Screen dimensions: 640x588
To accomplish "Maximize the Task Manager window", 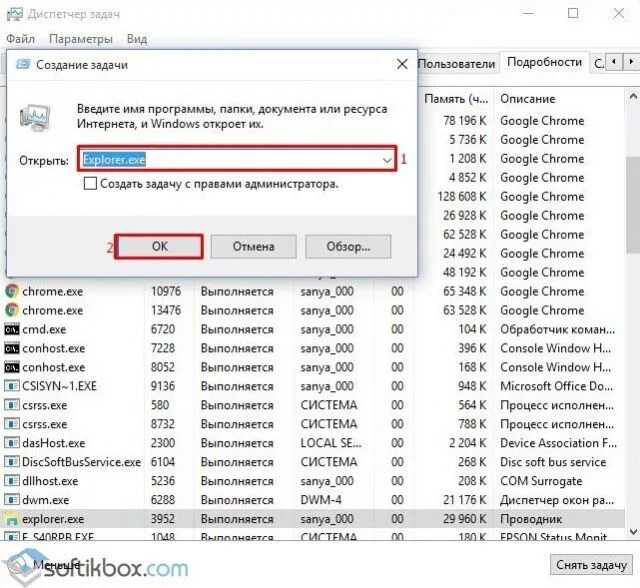I will [573, 13].
